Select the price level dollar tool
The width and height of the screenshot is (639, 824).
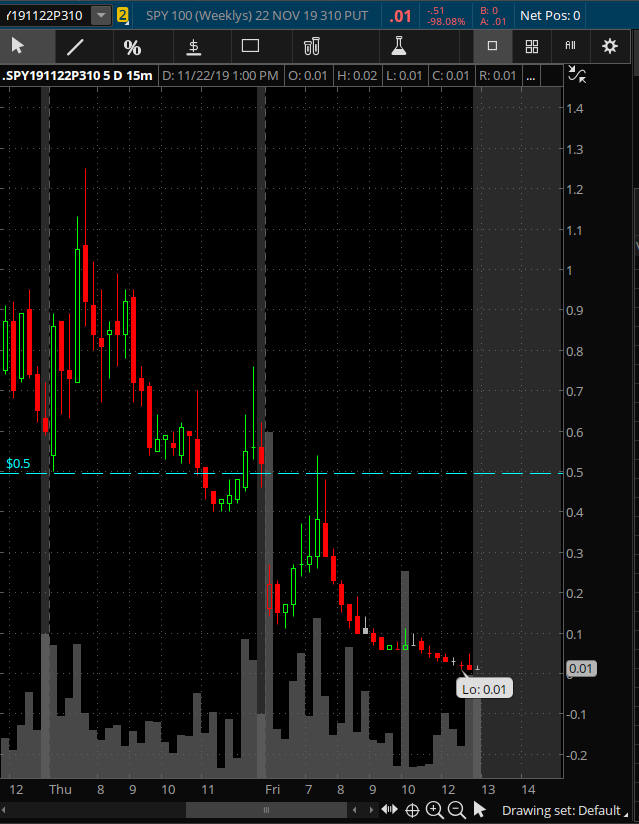[x=193, y=47]
